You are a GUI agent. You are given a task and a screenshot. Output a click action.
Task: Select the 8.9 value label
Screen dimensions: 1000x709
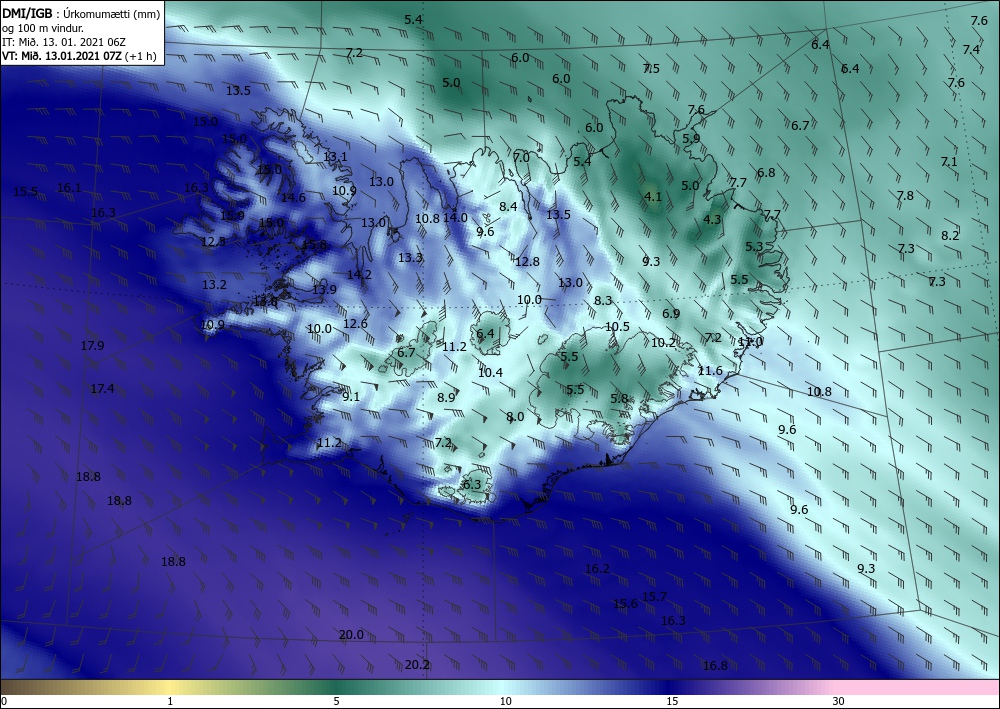click(446, 398)
